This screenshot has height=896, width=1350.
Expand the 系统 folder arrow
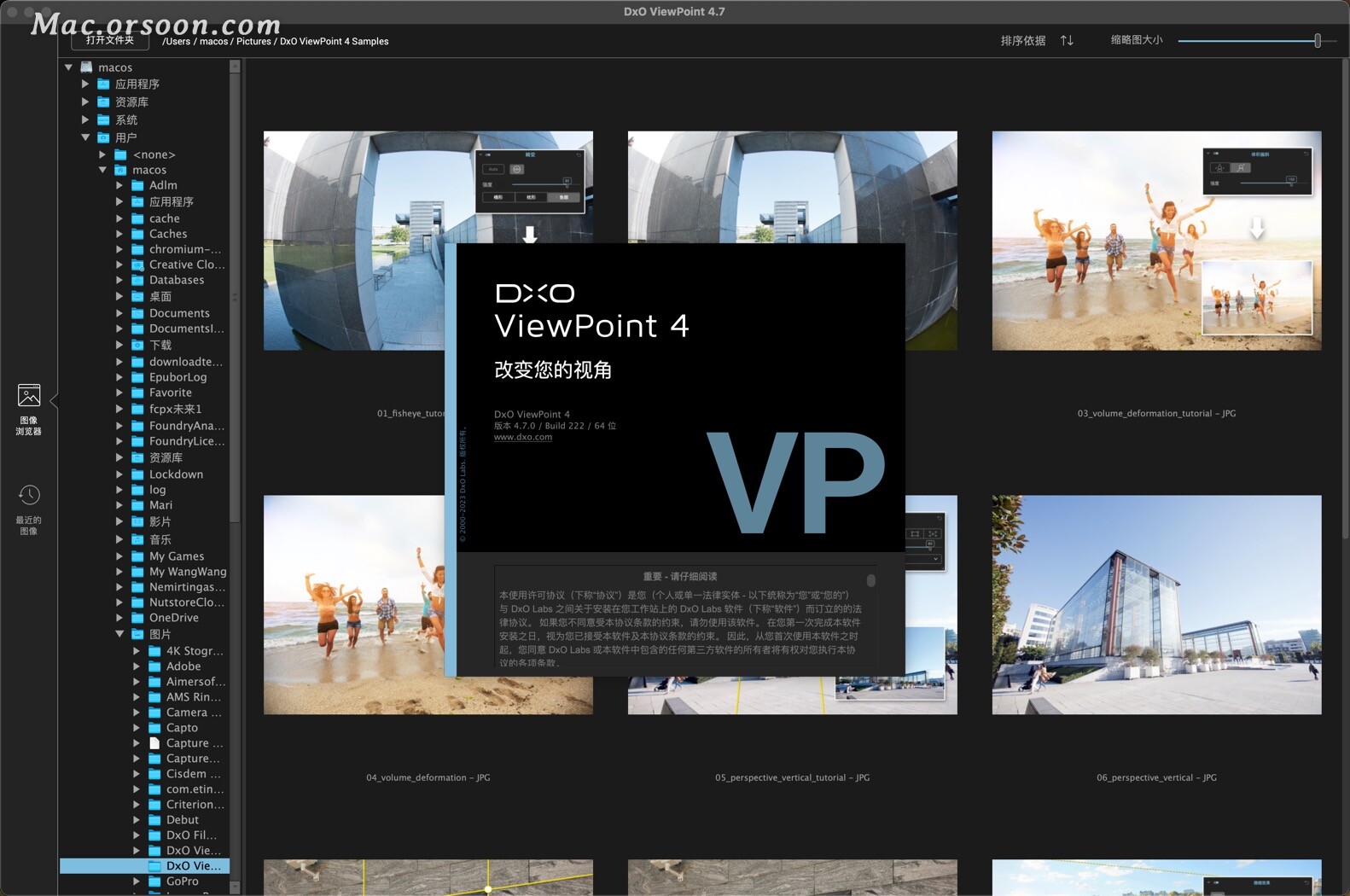click(x=84, y=119)
